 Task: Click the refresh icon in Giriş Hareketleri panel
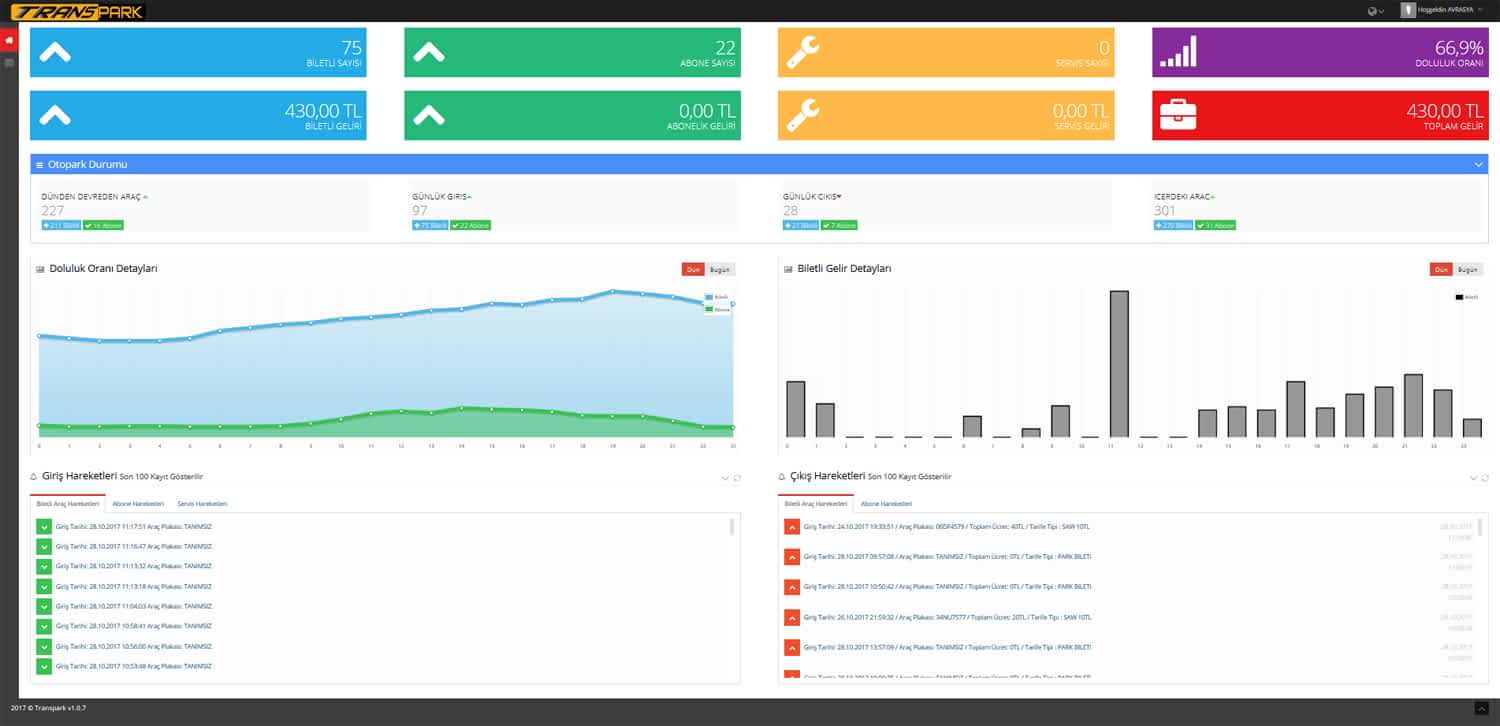[737, 478]
